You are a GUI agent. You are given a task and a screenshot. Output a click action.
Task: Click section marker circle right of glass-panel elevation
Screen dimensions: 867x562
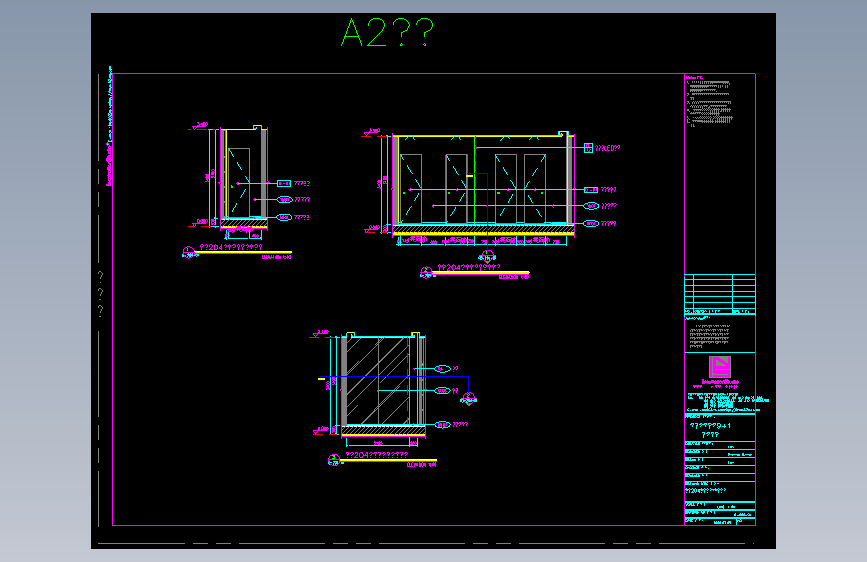(469, 398)
